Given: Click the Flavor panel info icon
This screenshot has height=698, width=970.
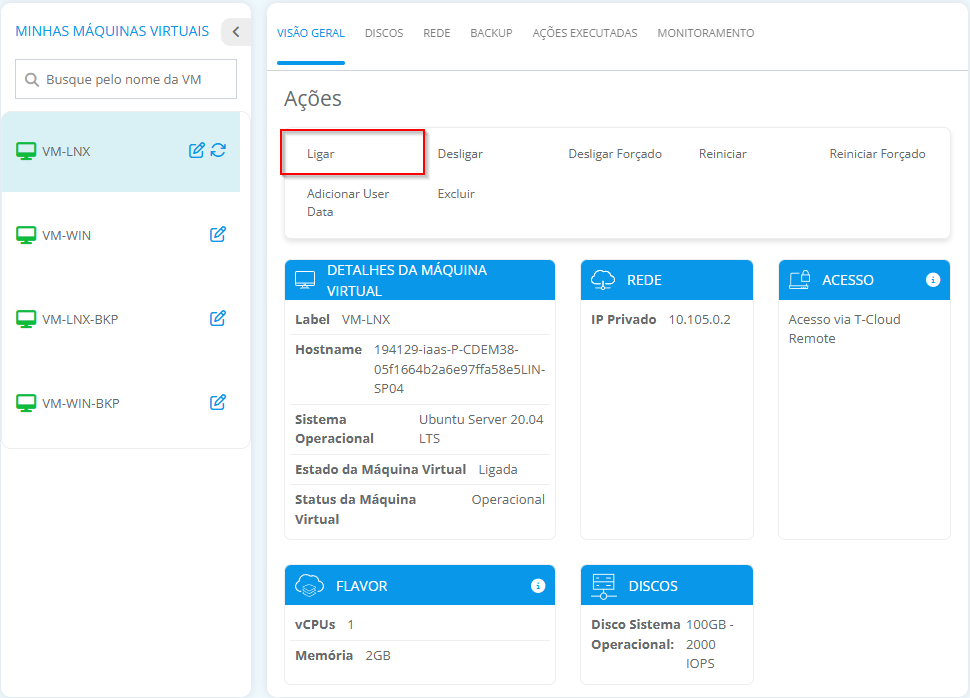Looking at the screenshot, I should point(538,585).
